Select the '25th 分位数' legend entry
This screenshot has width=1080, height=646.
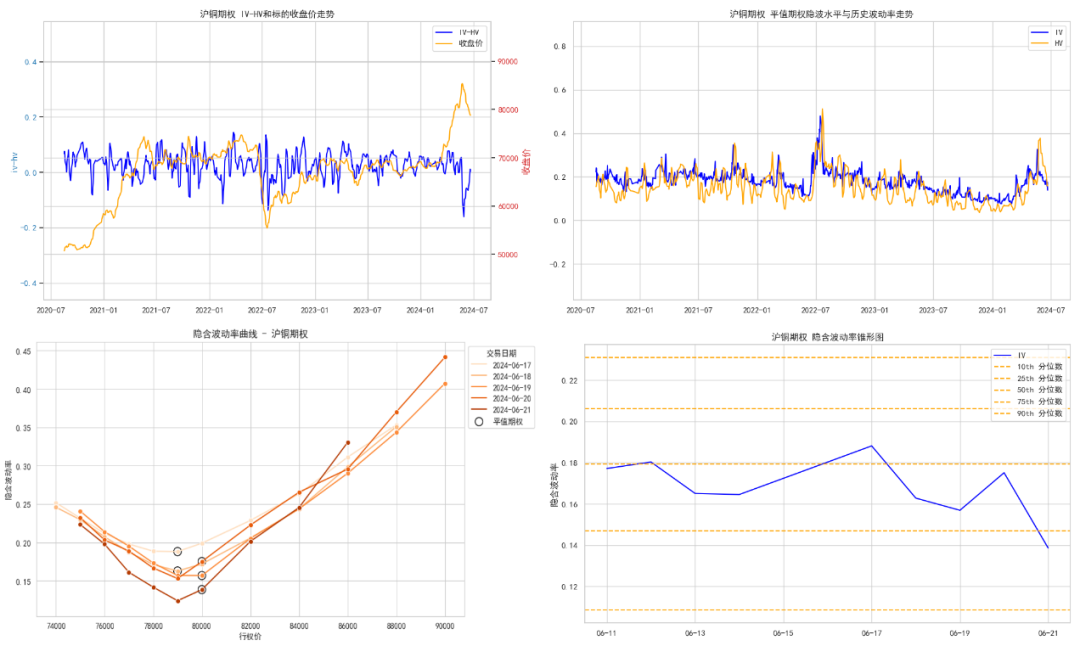coord(1029,379)
